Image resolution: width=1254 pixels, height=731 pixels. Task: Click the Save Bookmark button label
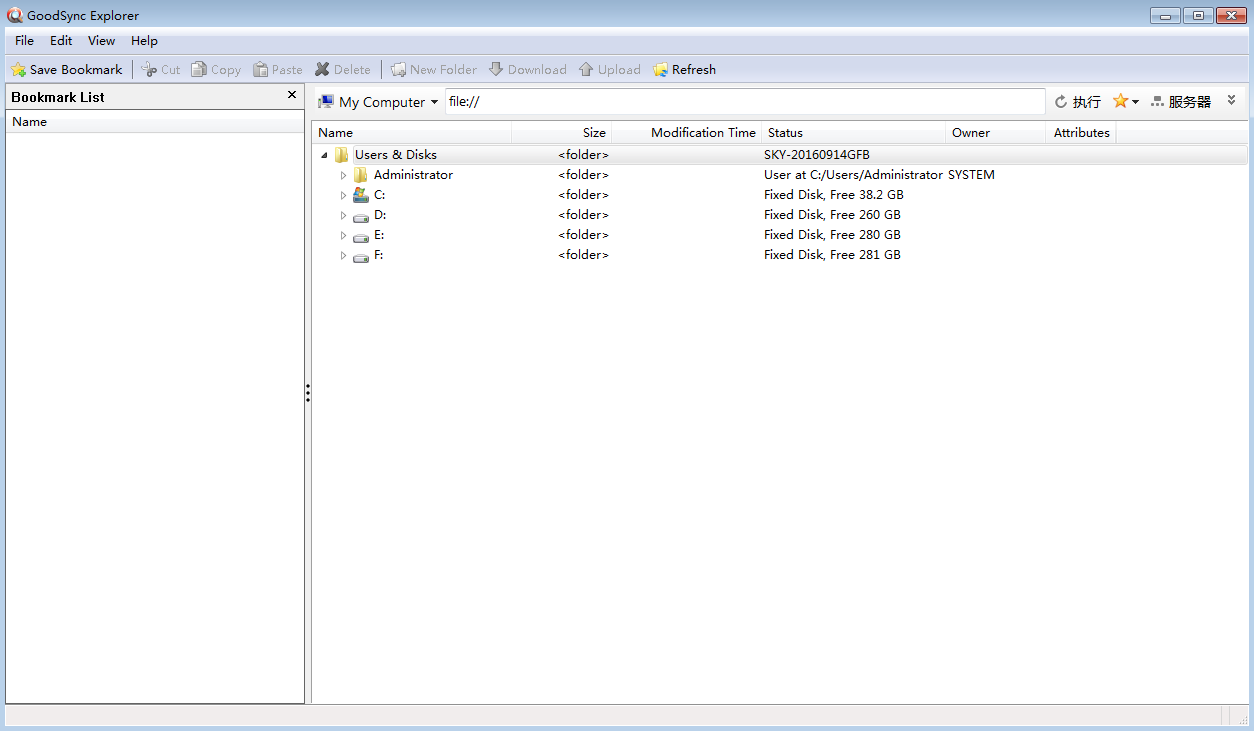[76, 70]
